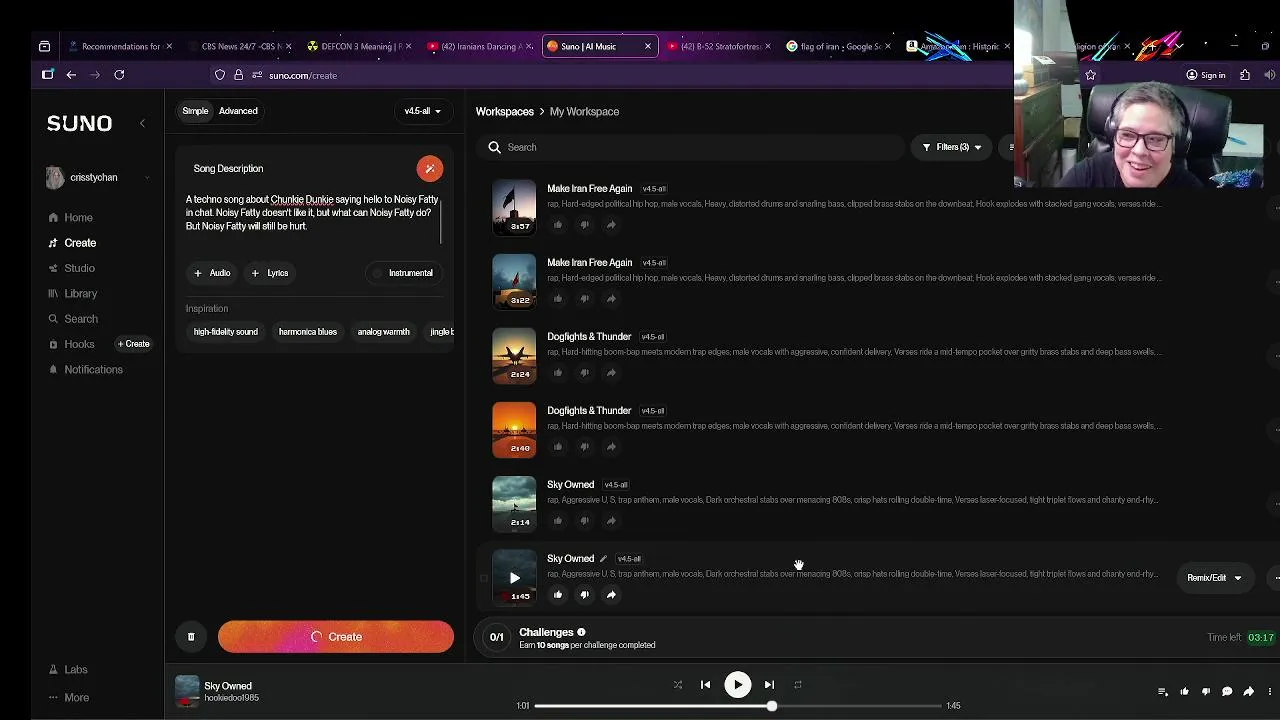The image size is (1280, 720).
Task: Open the v4.5-all model dropdown
Action: coord(422,111)
